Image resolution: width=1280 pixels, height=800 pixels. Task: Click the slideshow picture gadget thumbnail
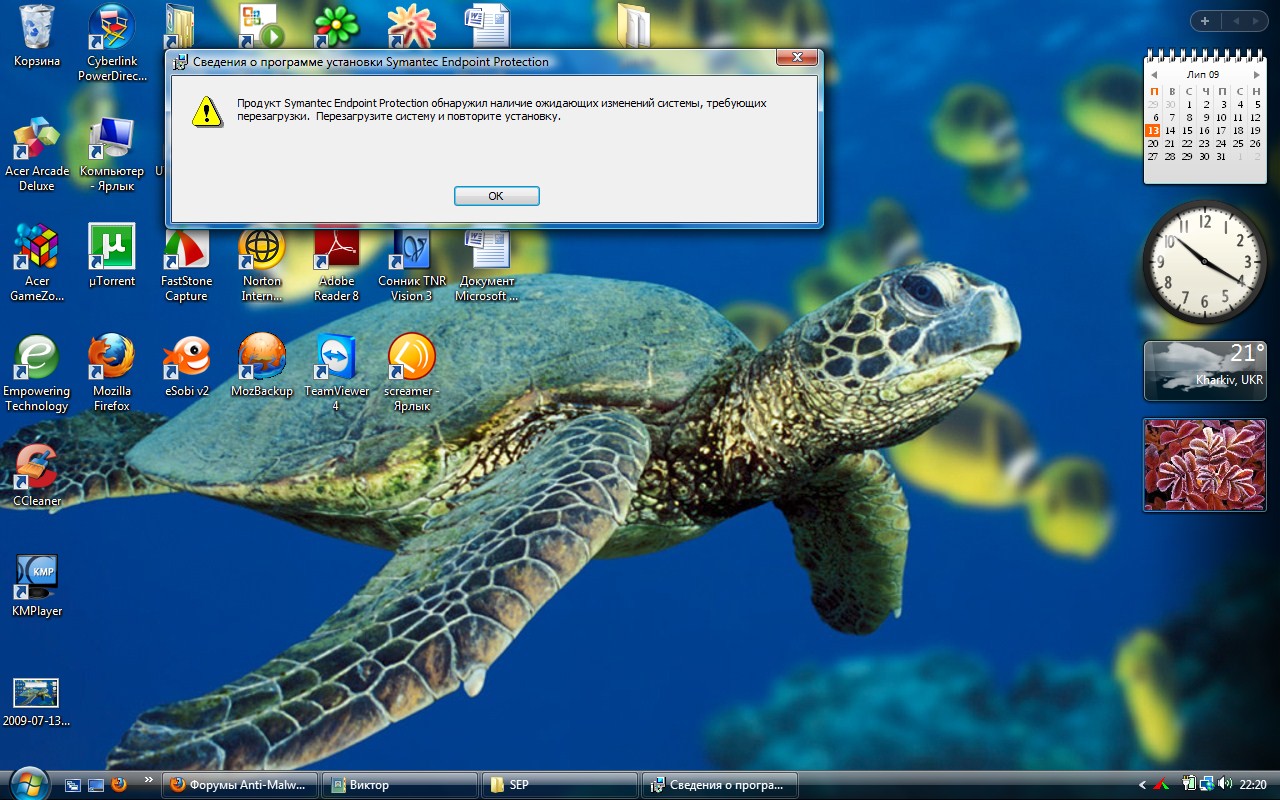pyautogui.click(x=1204, y=465)
